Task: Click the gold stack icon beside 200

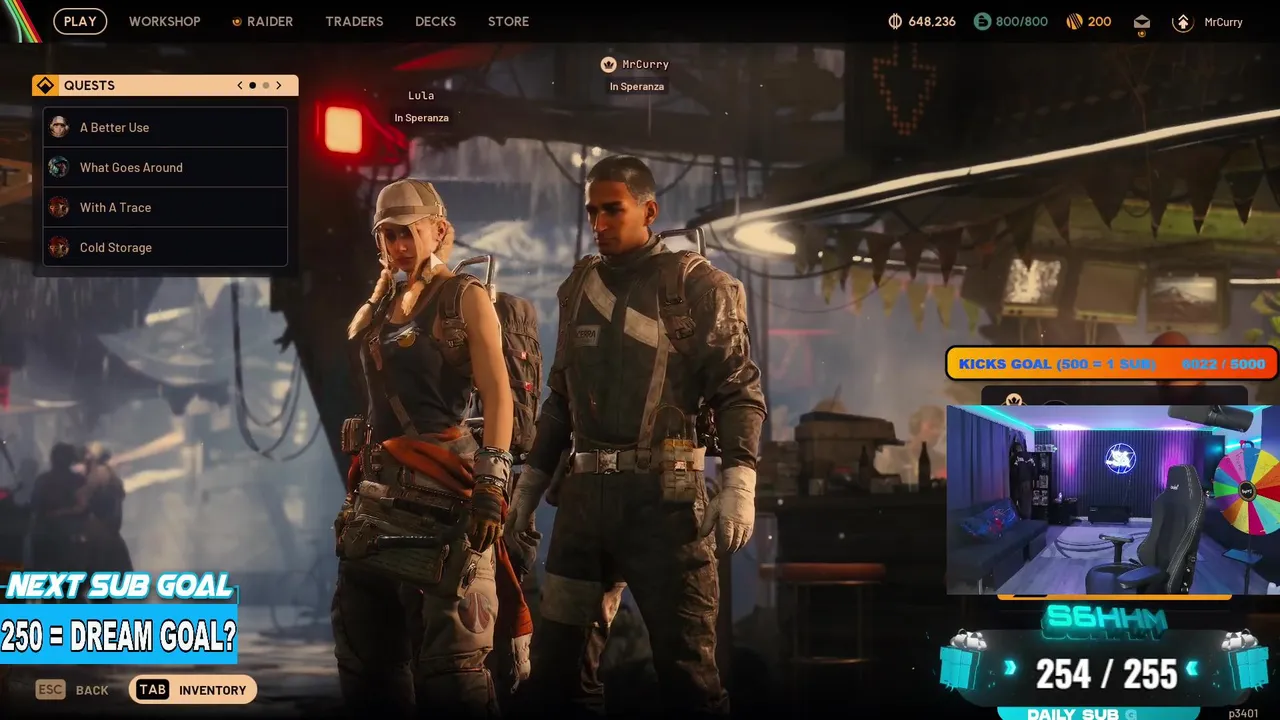Action: point(1074,21)
